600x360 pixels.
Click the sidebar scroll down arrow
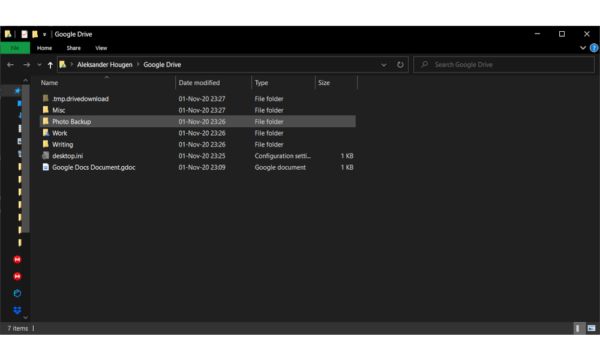[26, 318]
